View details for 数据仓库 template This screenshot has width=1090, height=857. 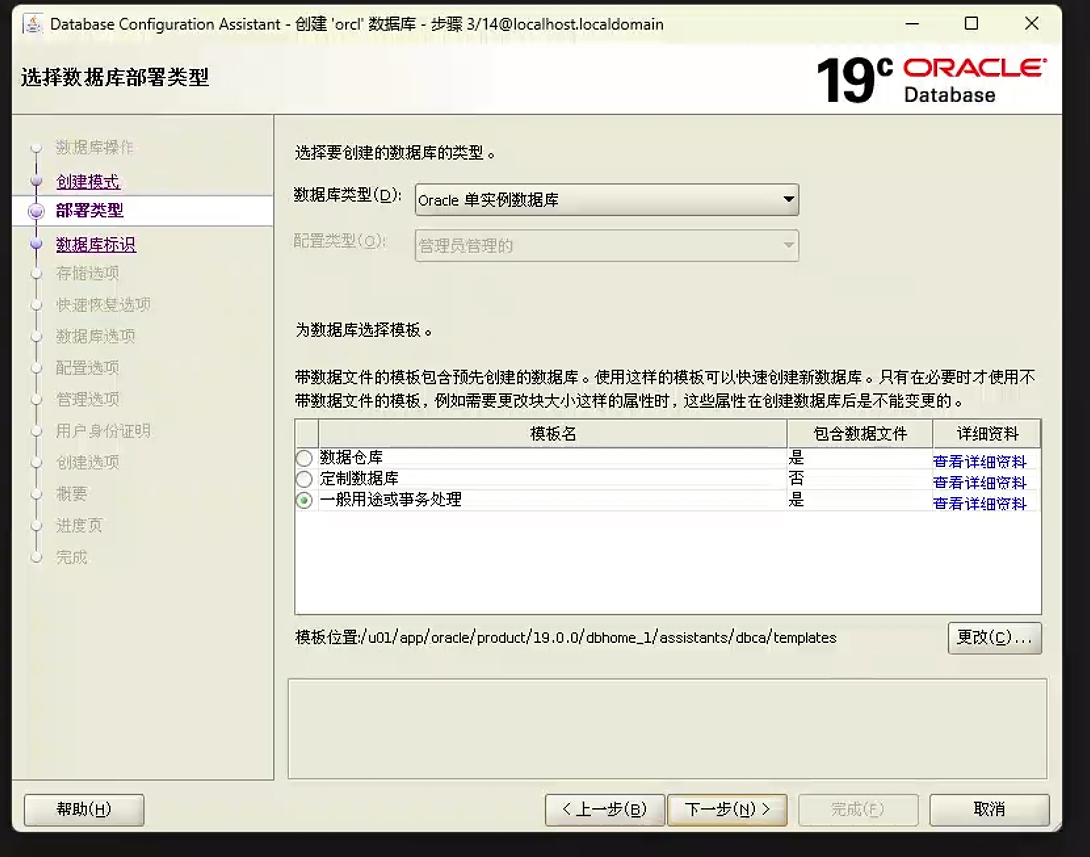coord(979,462)
